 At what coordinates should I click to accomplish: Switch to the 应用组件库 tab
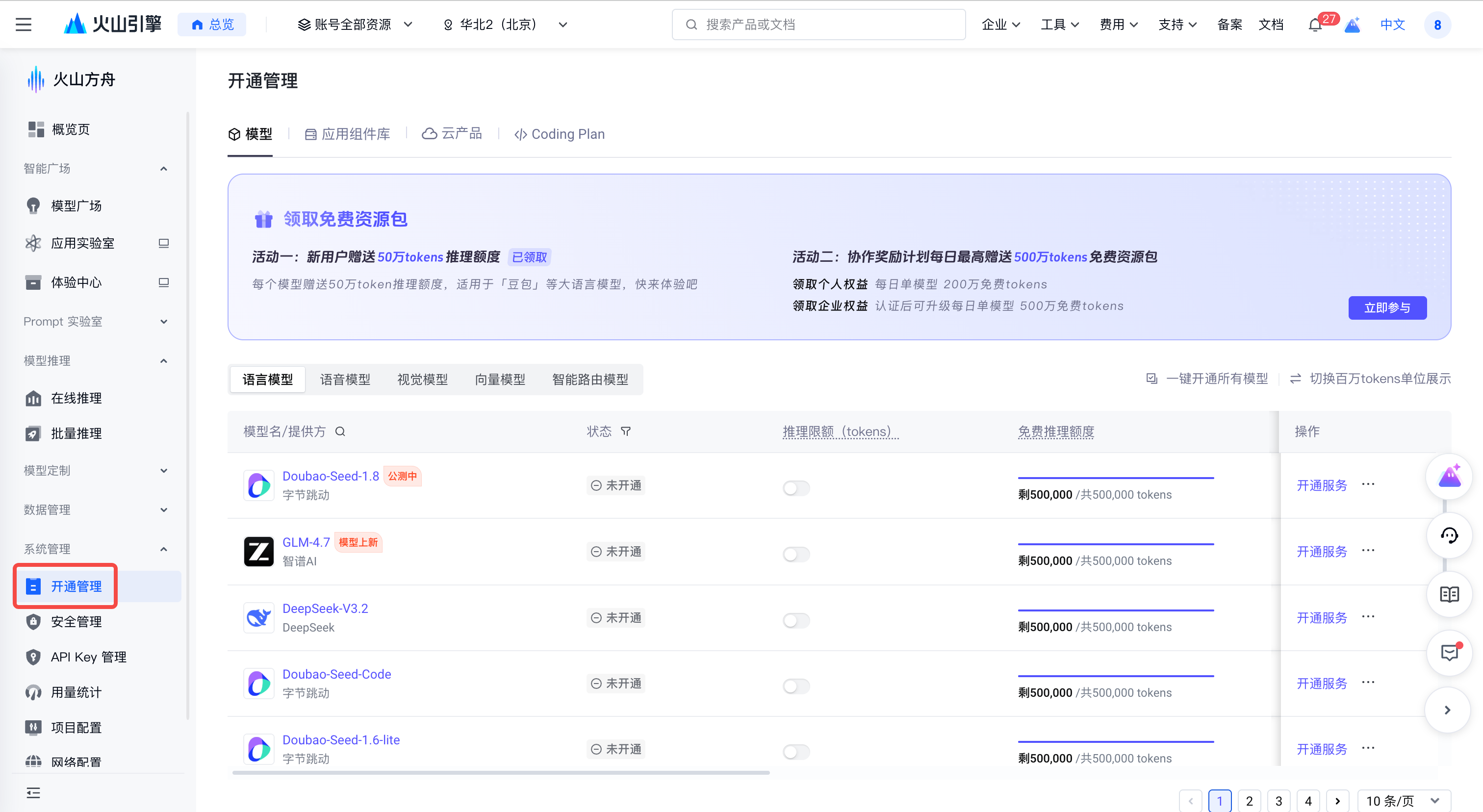click(x=347, y=134)
